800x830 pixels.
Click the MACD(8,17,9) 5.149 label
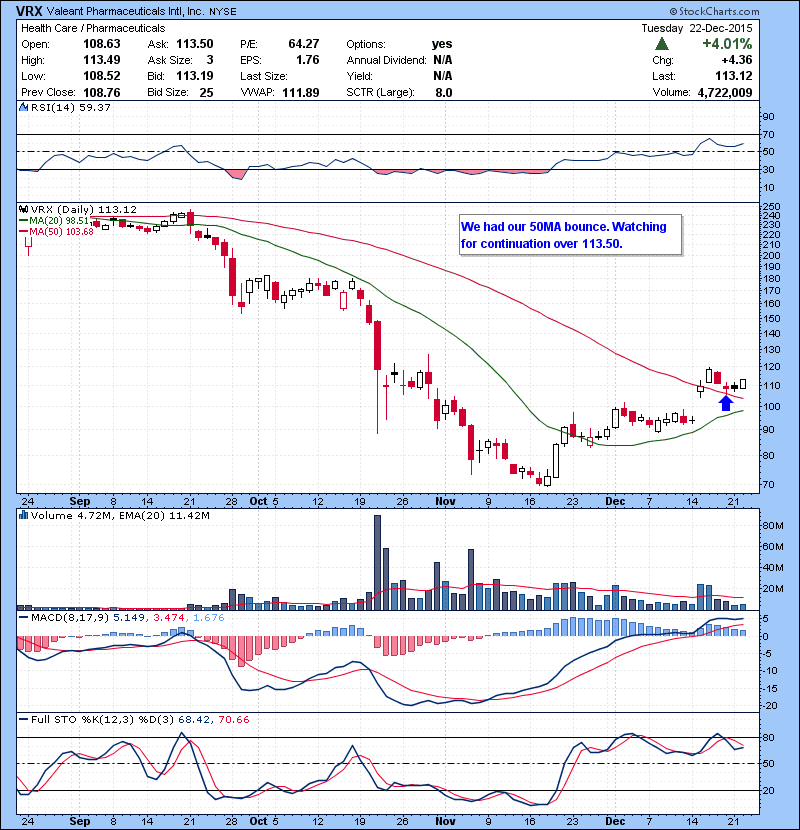87,617
